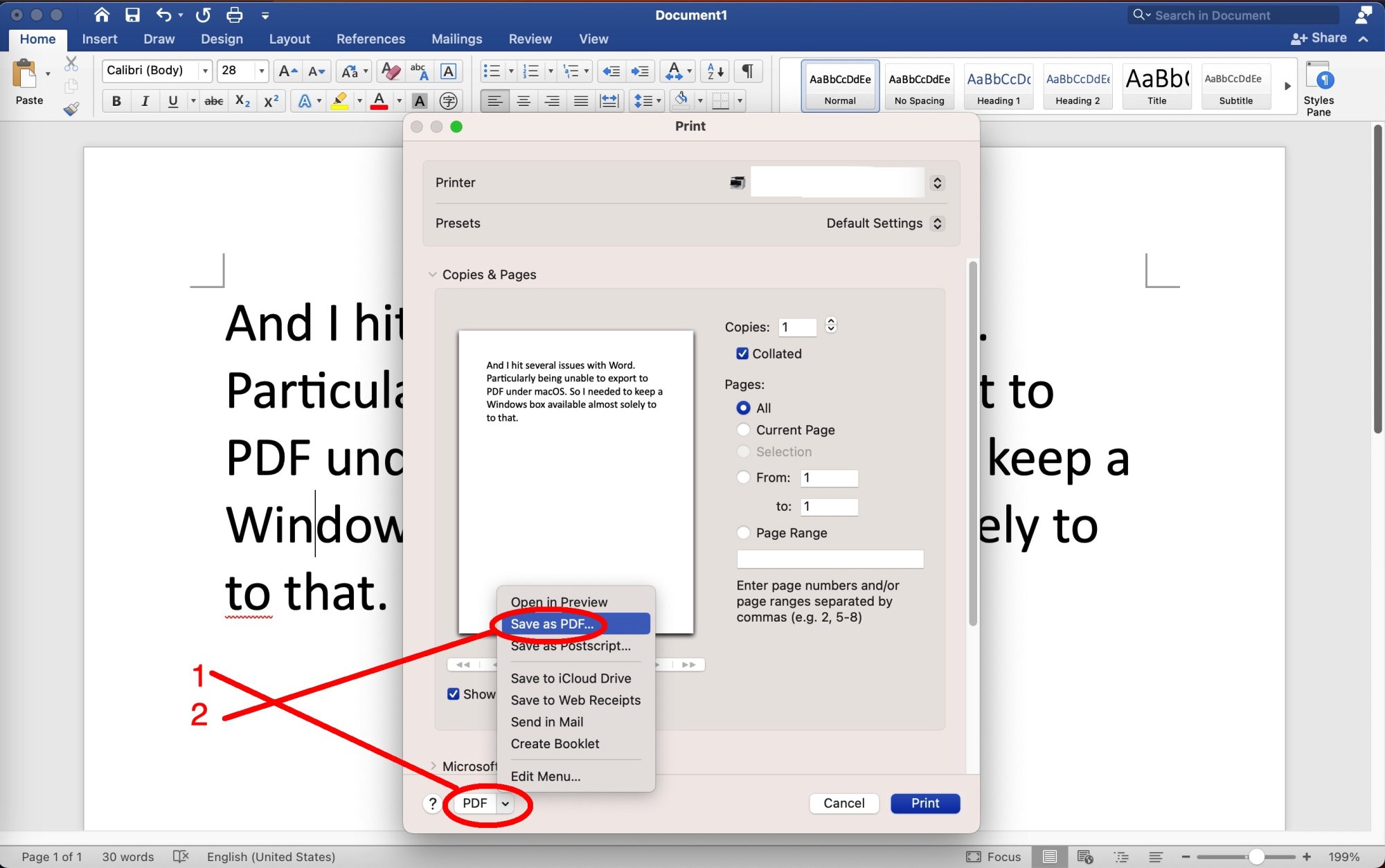
Task: Click the print icon in title bar
Action: (235, 15)
